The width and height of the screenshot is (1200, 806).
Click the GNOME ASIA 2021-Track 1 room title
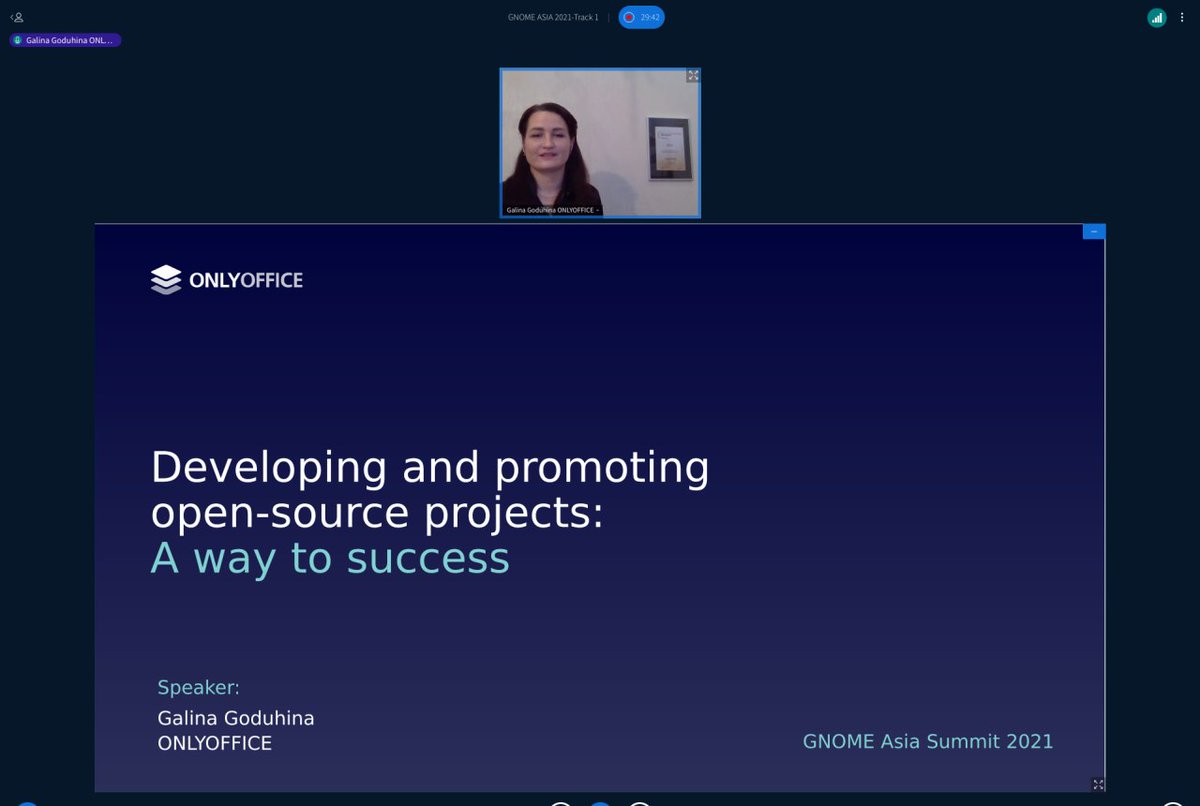click(553, 17)
